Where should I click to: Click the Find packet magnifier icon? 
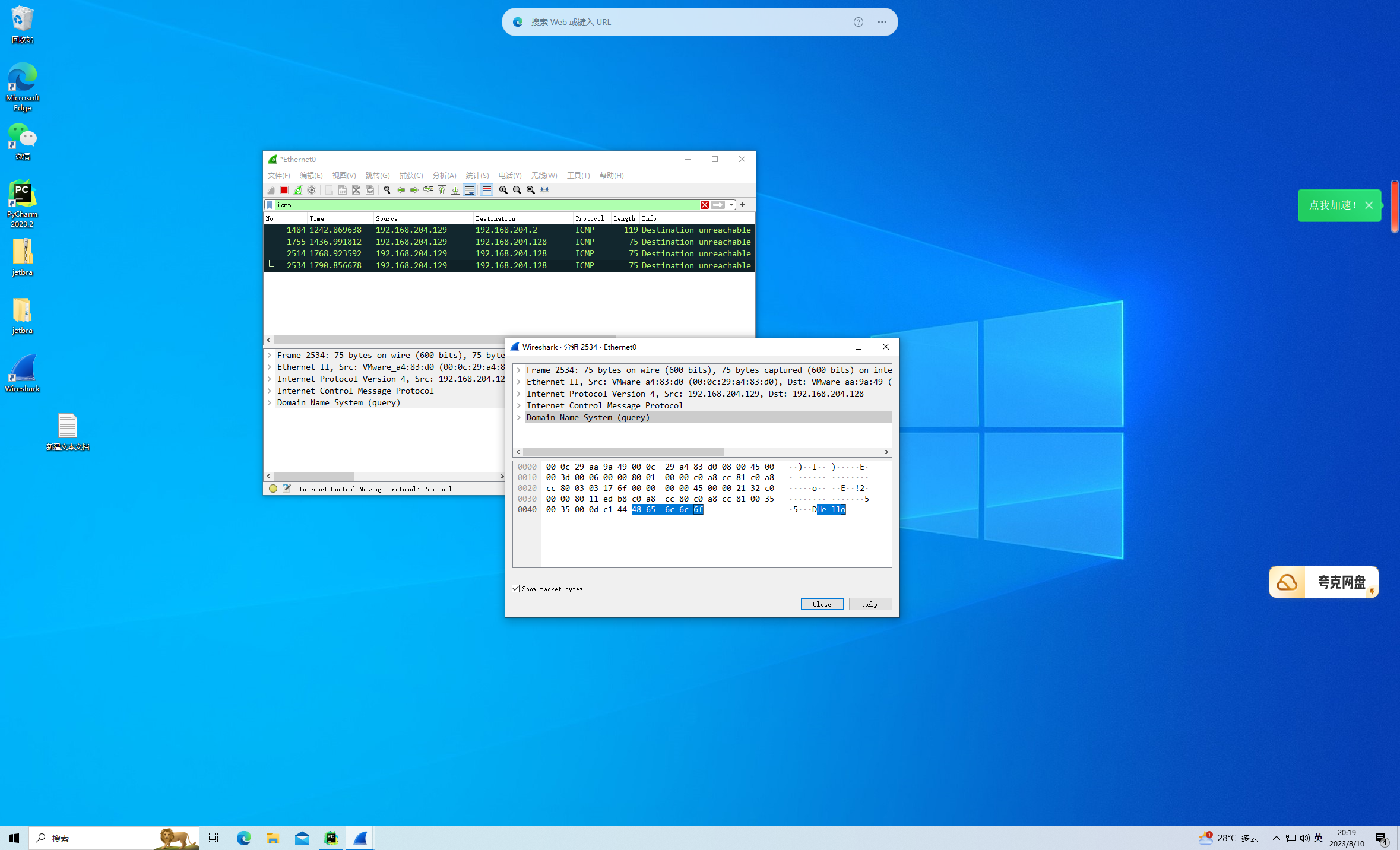[x=387, y=190]
